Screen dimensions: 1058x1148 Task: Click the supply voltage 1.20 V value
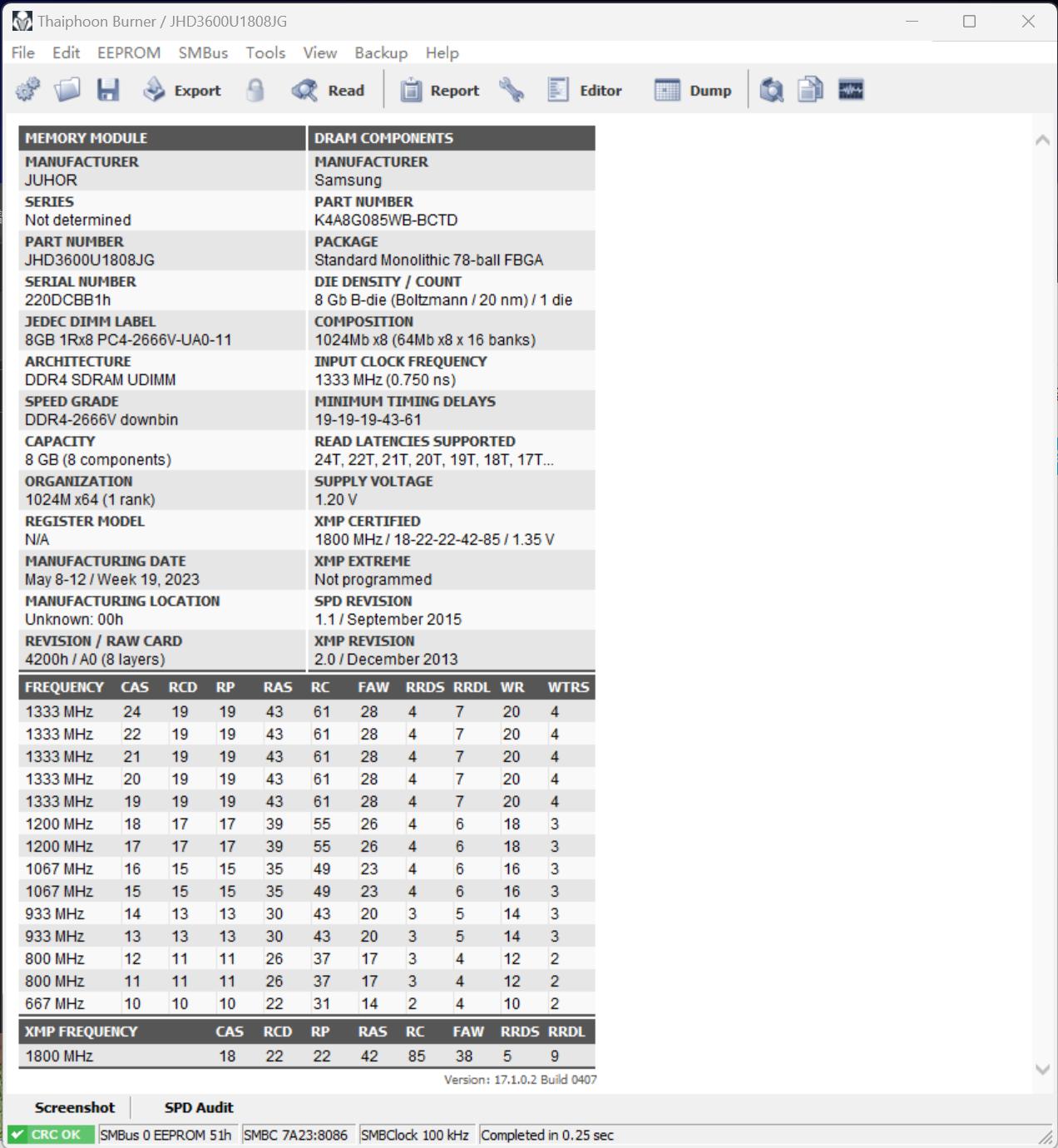click(x=336, y=499)
